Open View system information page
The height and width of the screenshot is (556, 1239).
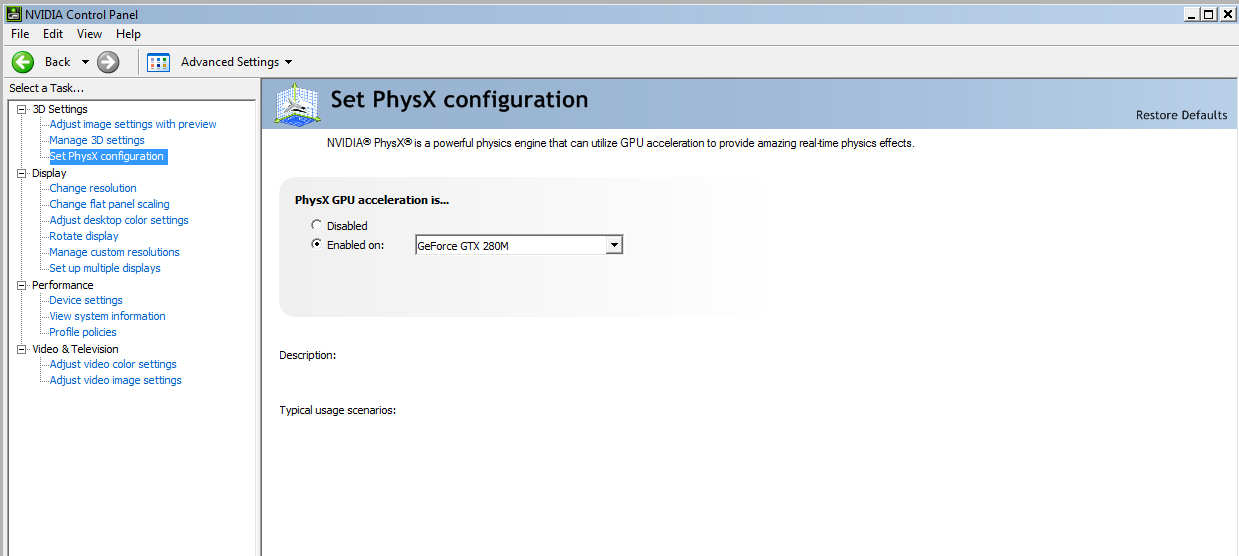108,316
